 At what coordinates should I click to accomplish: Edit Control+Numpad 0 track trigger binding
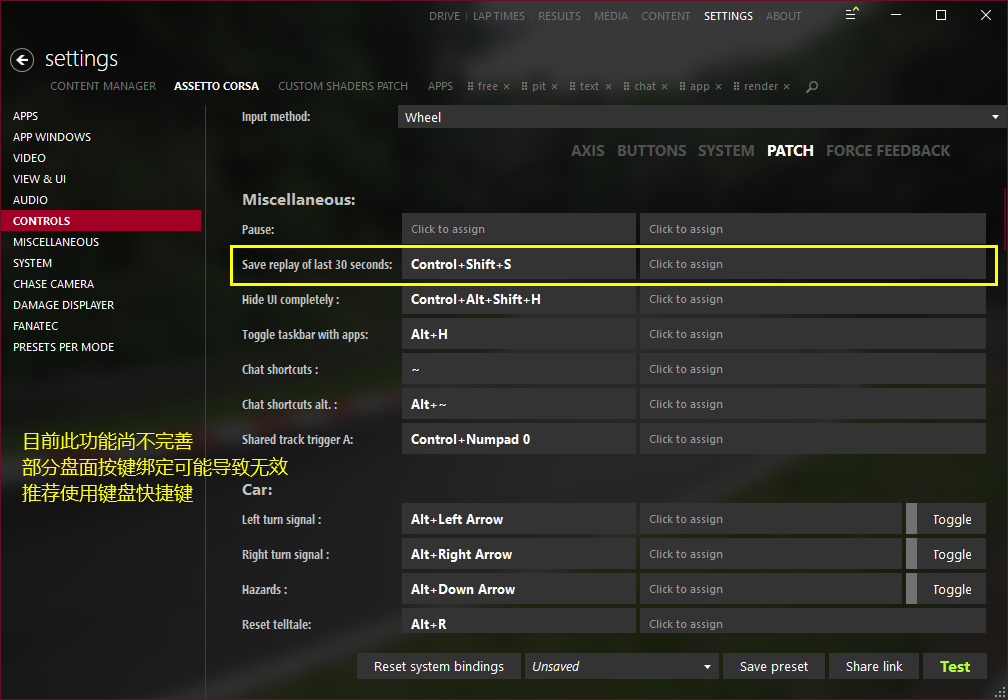click(519, 439)
